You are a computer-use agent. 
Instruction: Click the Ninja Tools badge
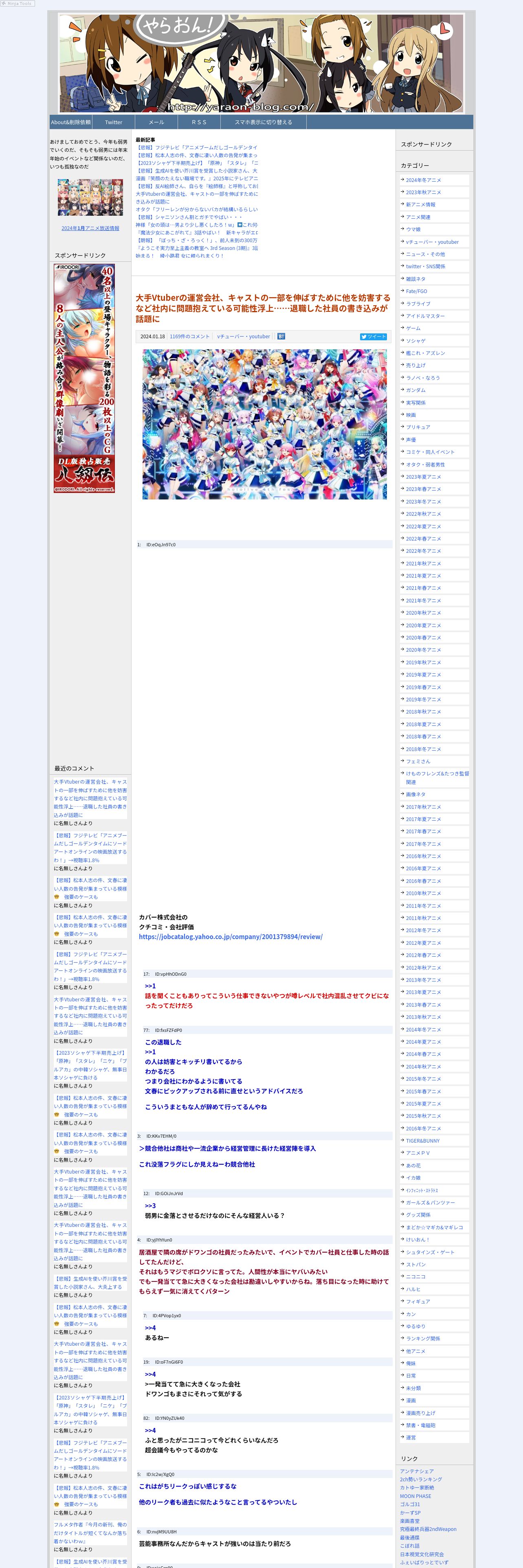[x=18, y=4]
